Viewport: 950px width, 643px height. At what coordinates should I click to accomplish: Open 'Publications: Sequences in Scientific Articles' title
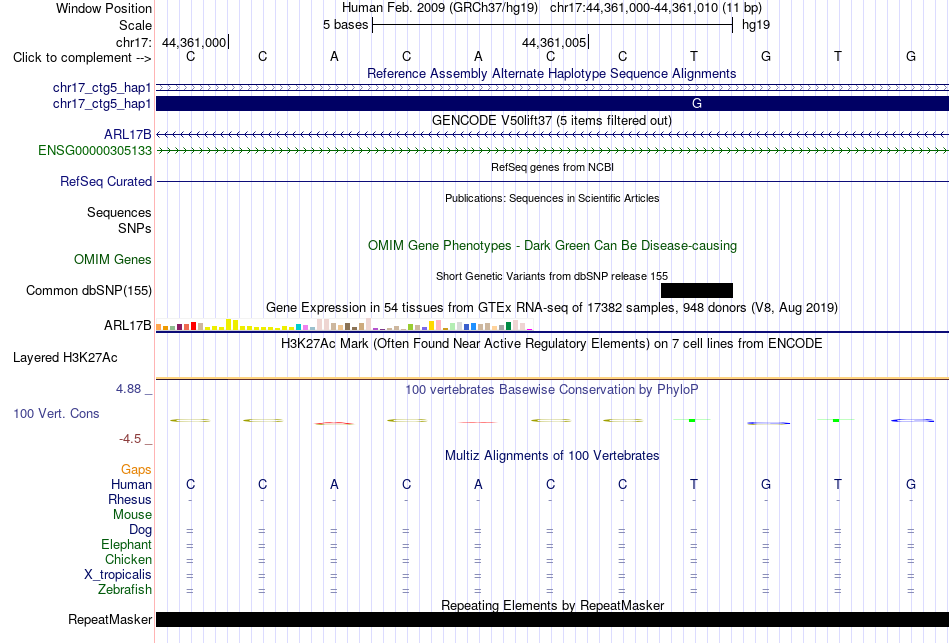(x=552, y=198)
